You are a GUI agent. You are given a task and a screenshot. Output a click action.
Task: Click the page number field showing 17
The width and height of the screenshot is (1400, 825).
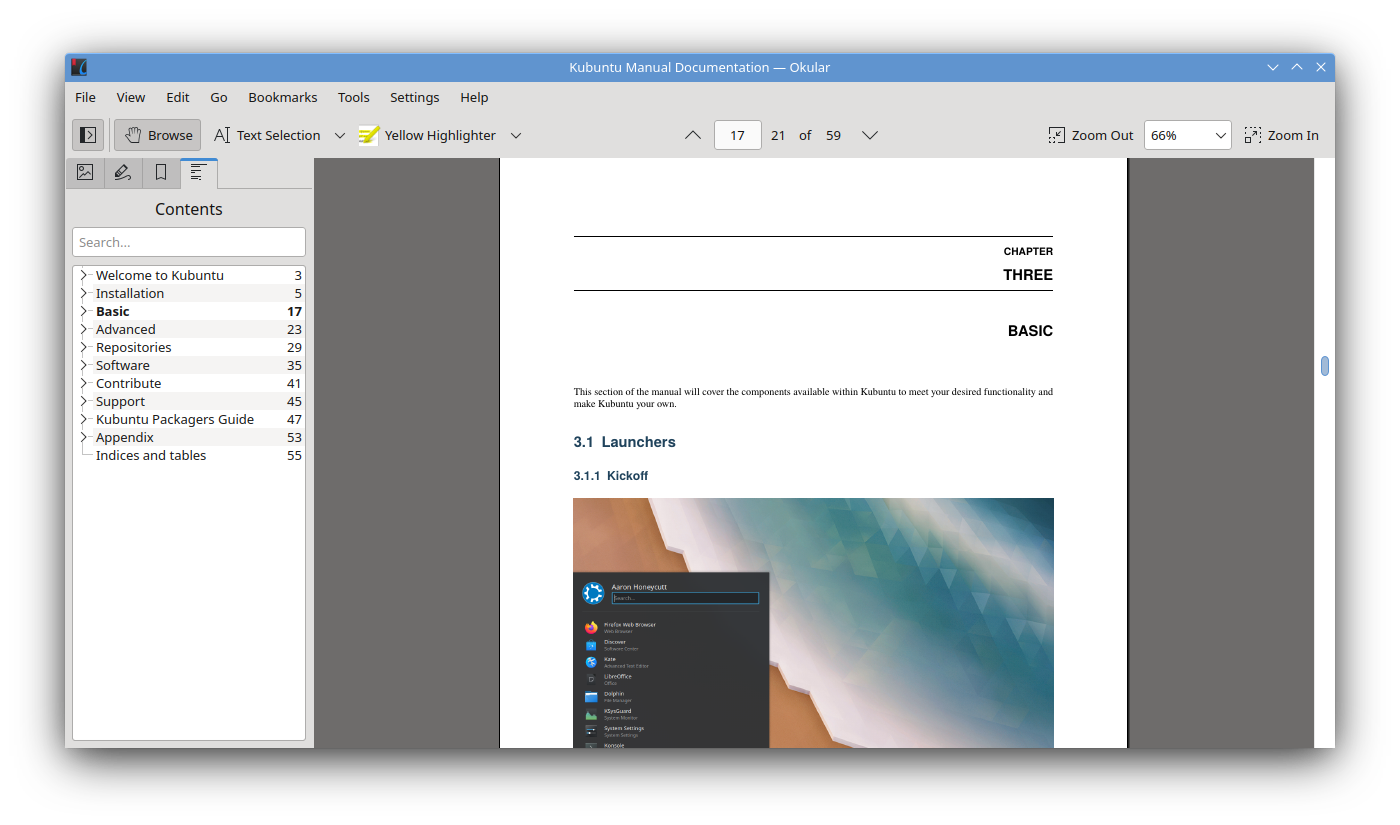click(738, 135)
